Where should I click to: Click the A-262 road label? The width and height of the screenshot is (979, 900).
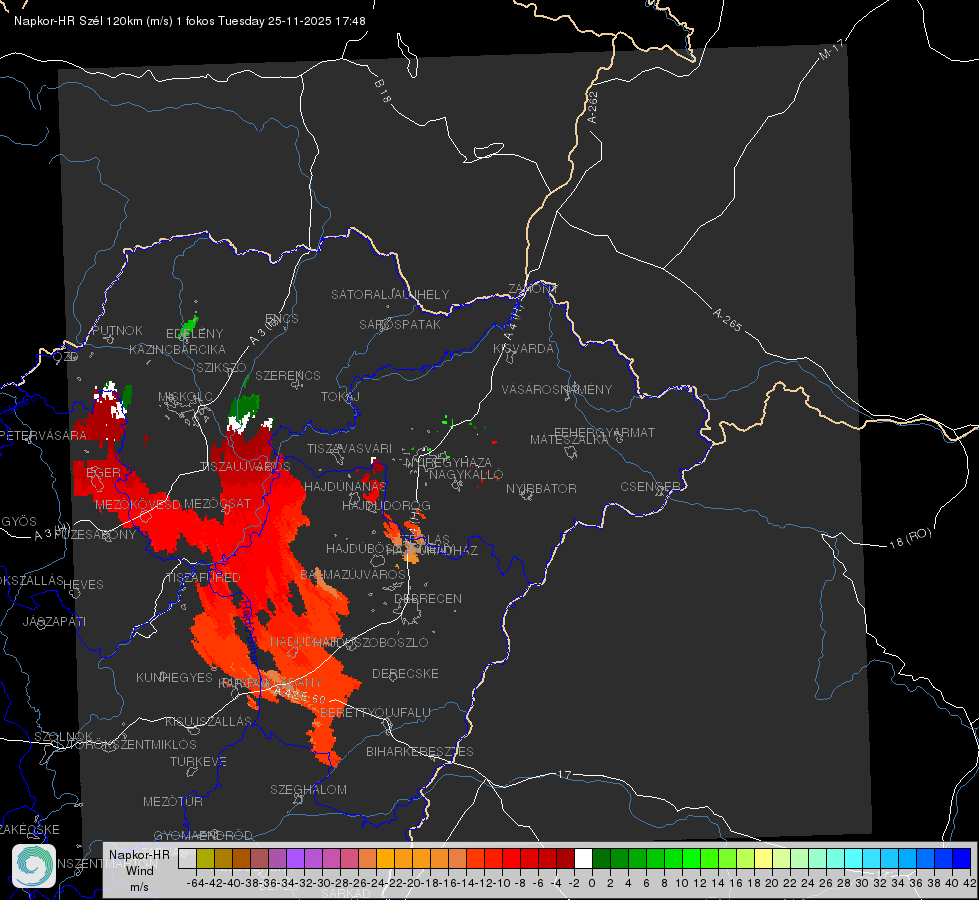(x=593, y=107)
